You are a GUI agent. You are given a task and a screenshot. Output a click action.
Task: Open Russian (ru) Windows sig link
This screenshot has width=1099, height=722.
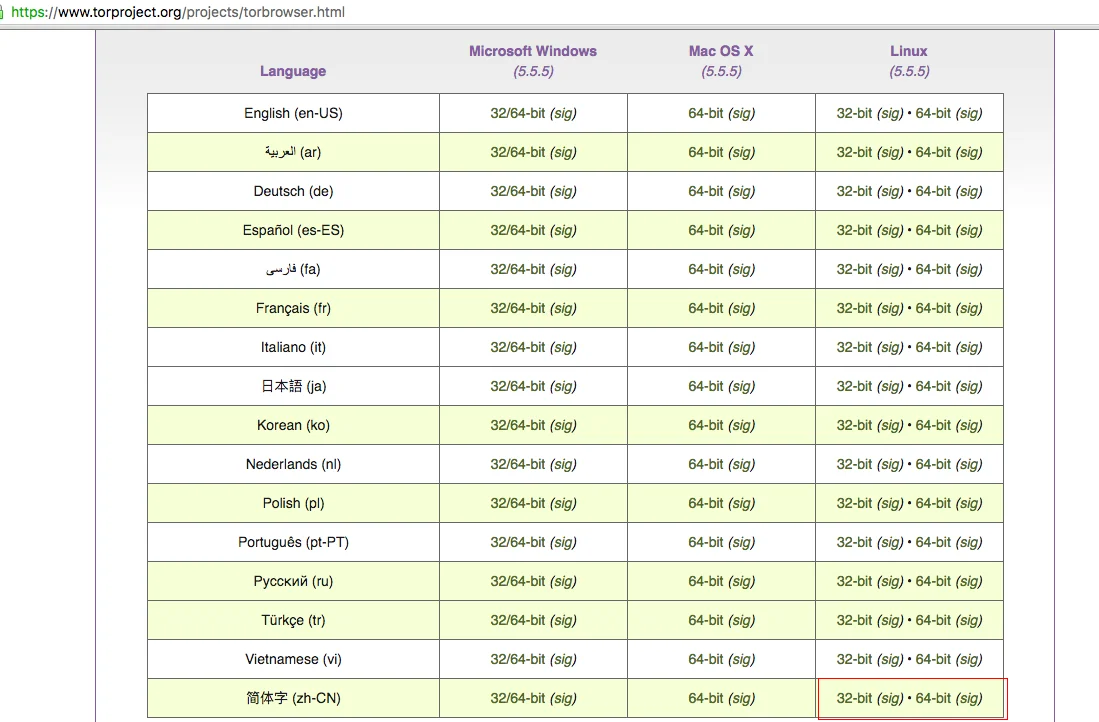click(x=563, y=581)
